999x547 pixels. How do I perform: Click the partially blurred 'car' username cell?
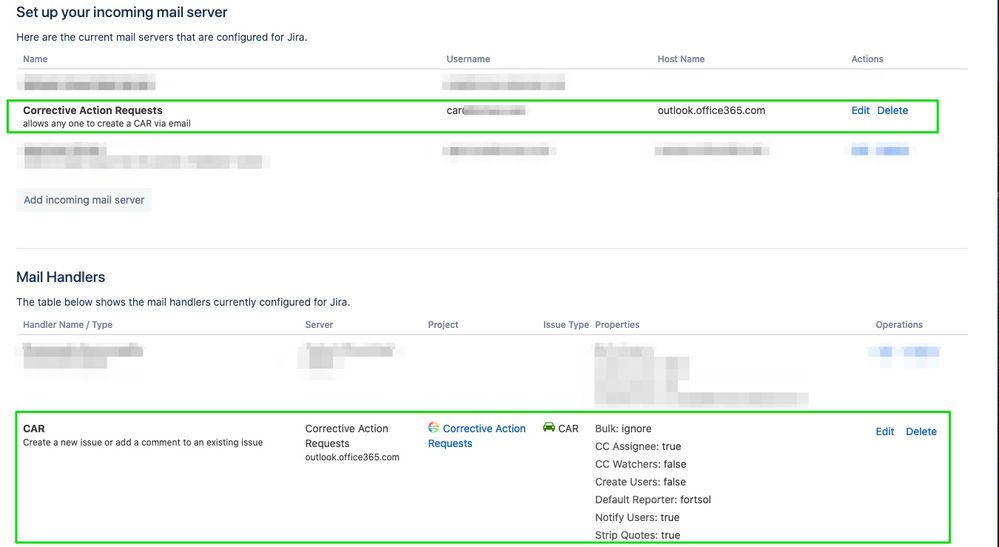(485, 110)
